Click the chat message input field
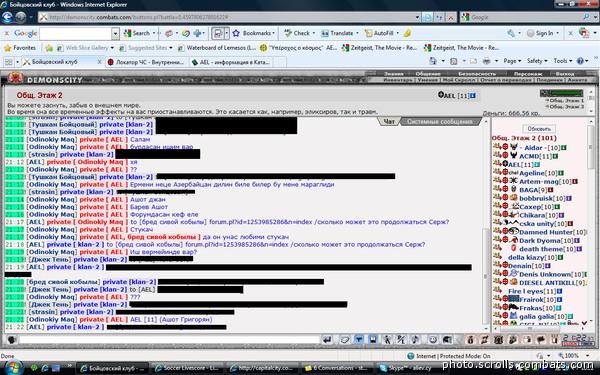 tap(169, 339)
